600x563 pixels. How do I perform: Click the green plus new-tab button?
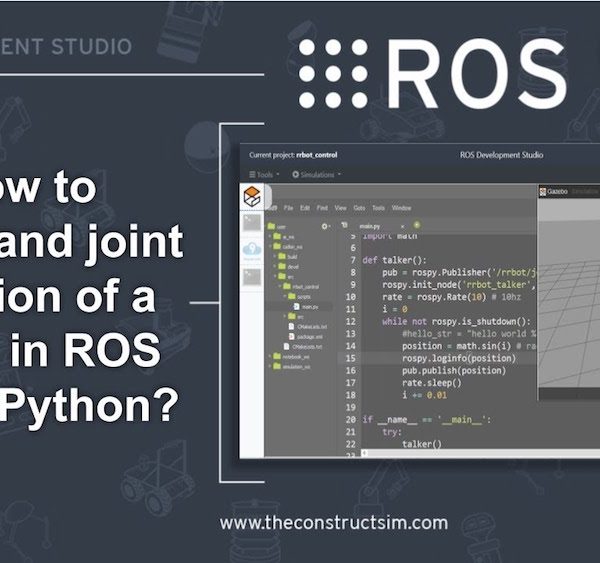(417, 225)
